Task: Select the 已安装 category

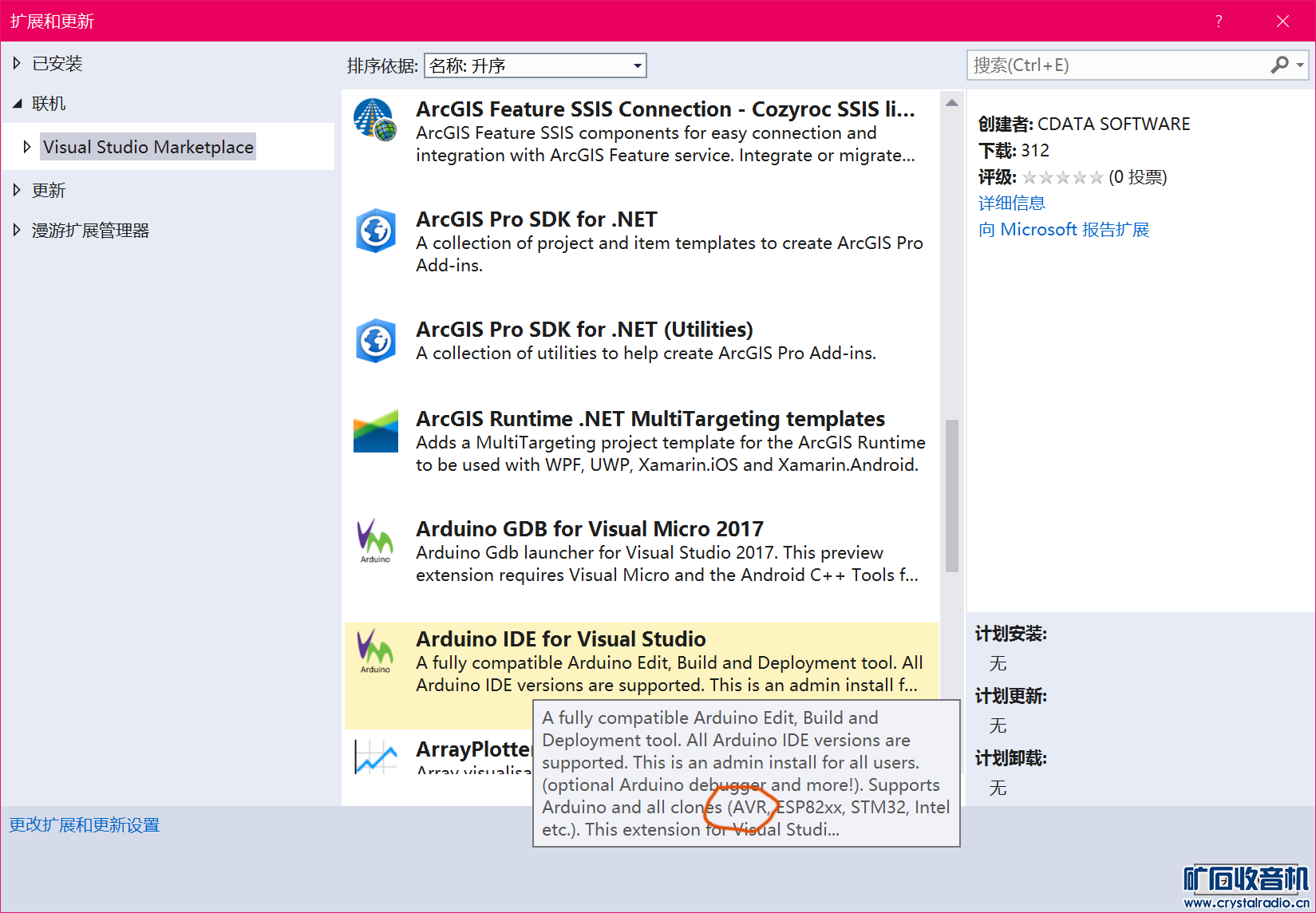Action: (x=57, y=64)
